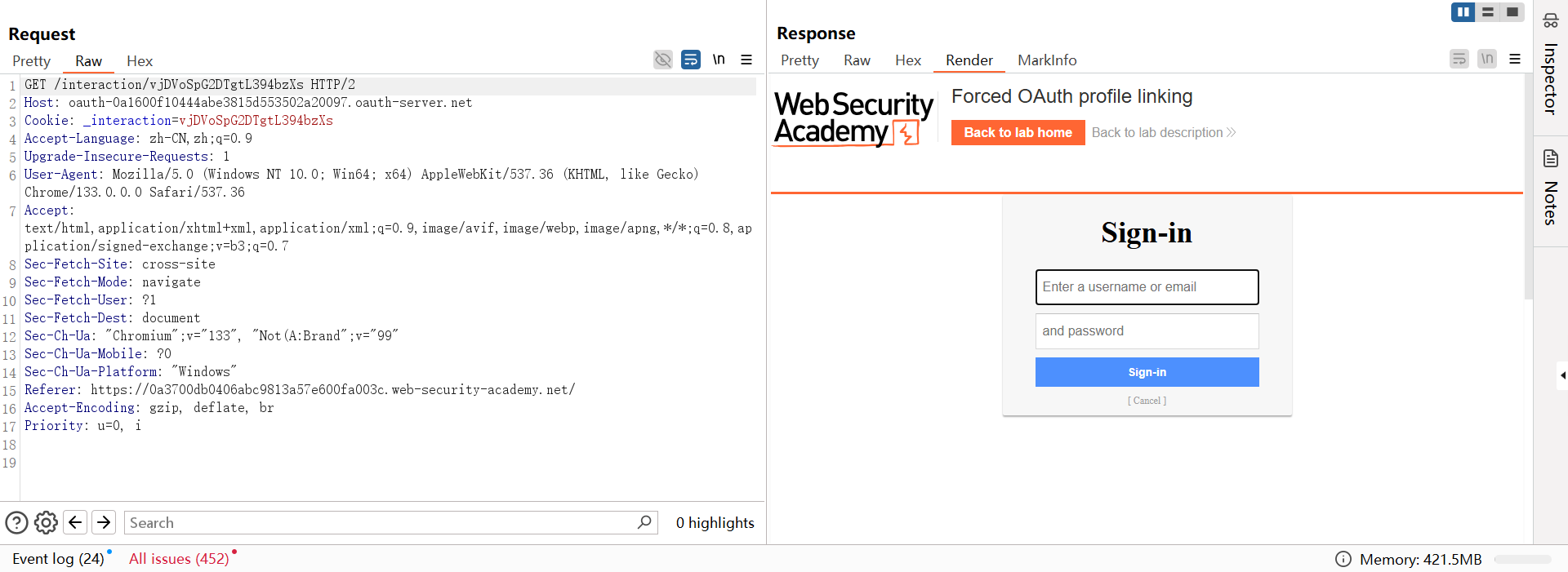This screenshot has width=1568, height=572.
Task: Switch response view to Pretty tab
Action: coord(800,60)
